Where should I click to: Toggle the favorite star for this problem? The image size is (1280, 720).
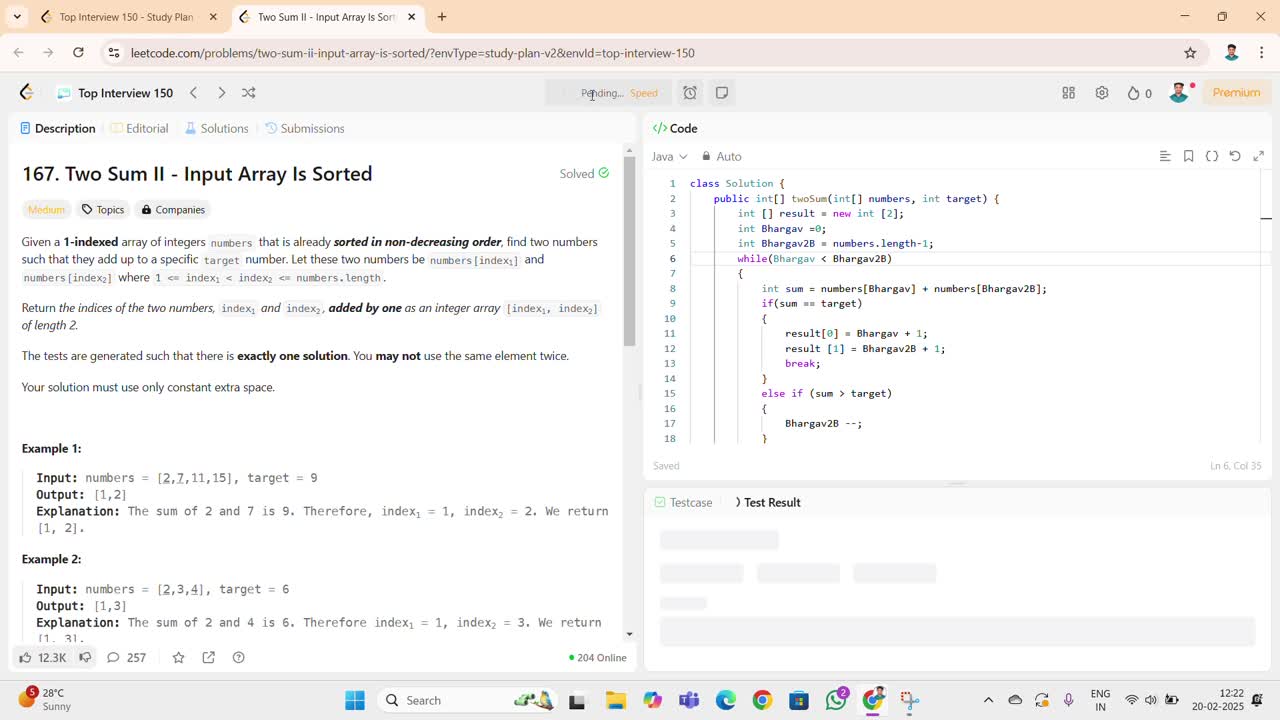(x=178, y=657)
